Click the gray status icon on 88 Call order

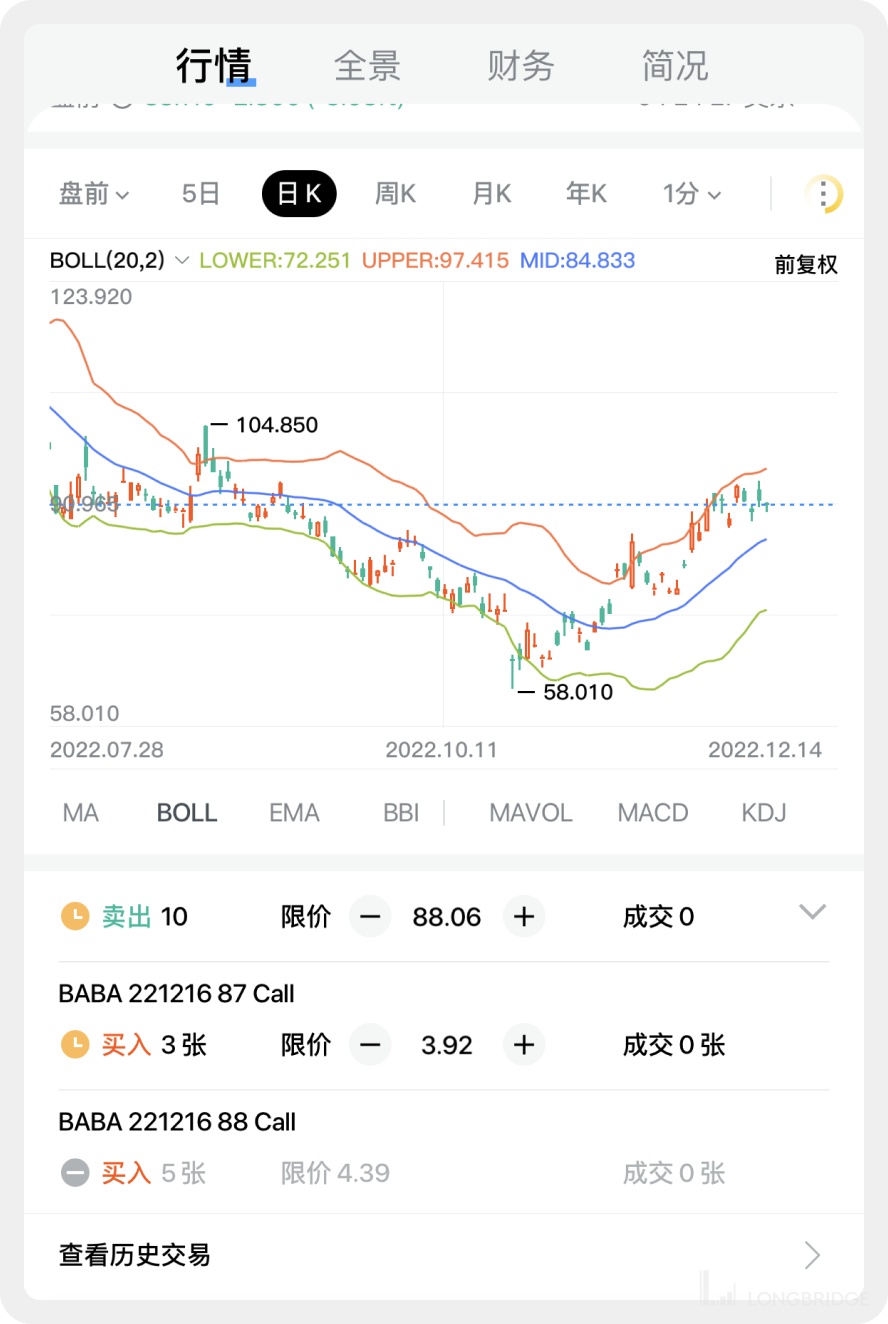coord(75,1173)
